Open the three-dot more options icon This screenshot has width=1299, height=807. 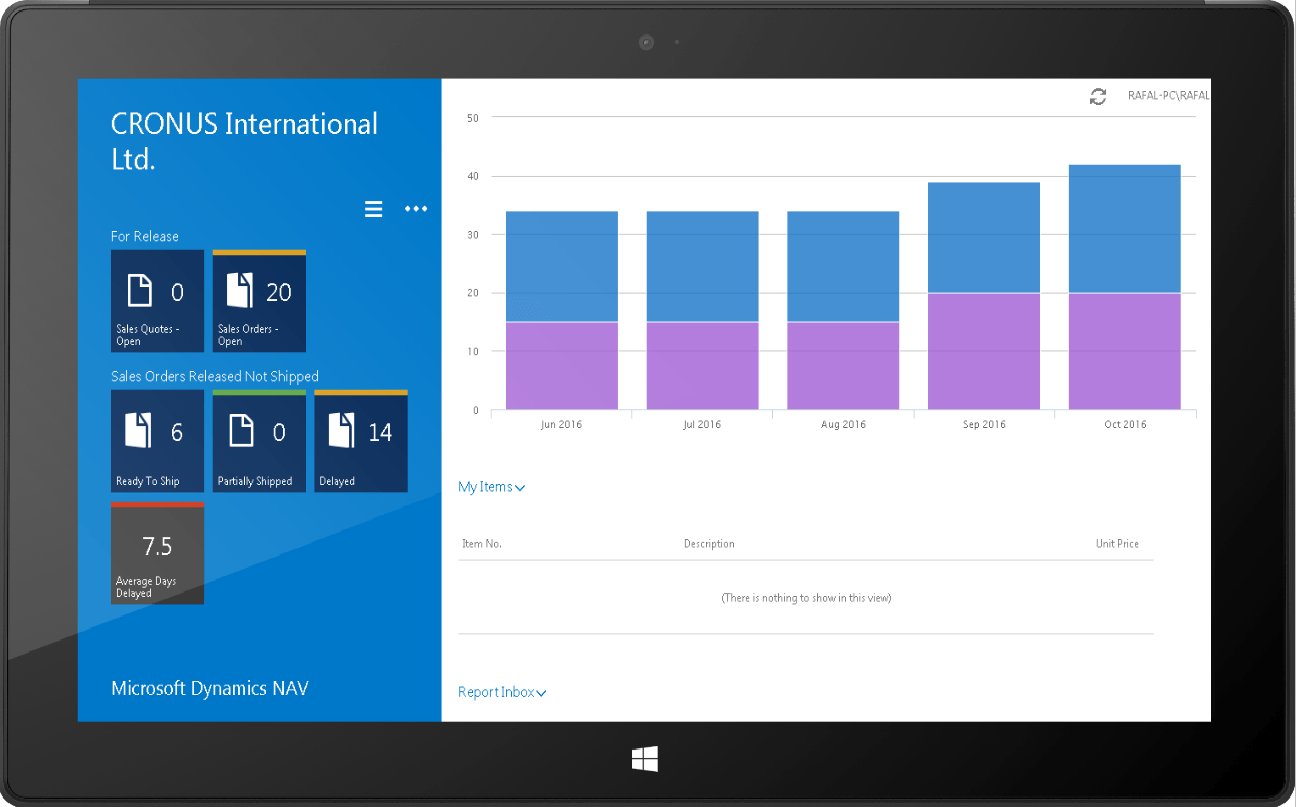(416, 209)
